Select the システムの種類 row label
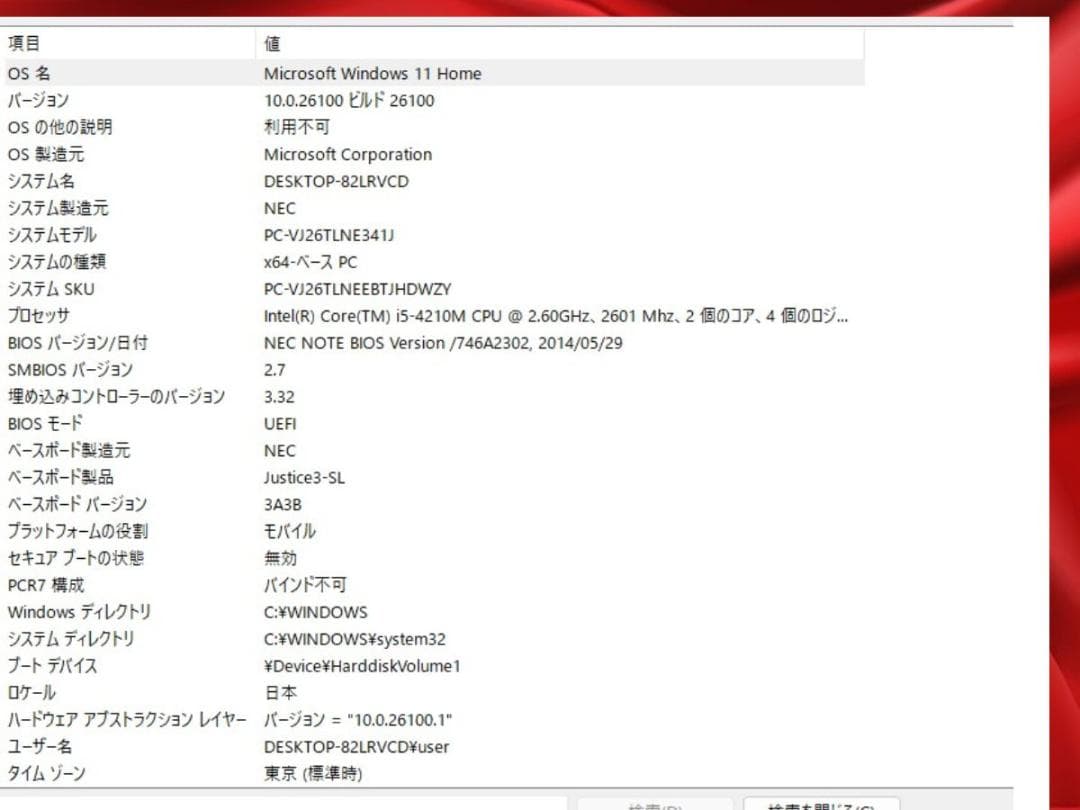The width and height of the screenshot is (1080, 810). pyautogui.click(x=57, y=262)
